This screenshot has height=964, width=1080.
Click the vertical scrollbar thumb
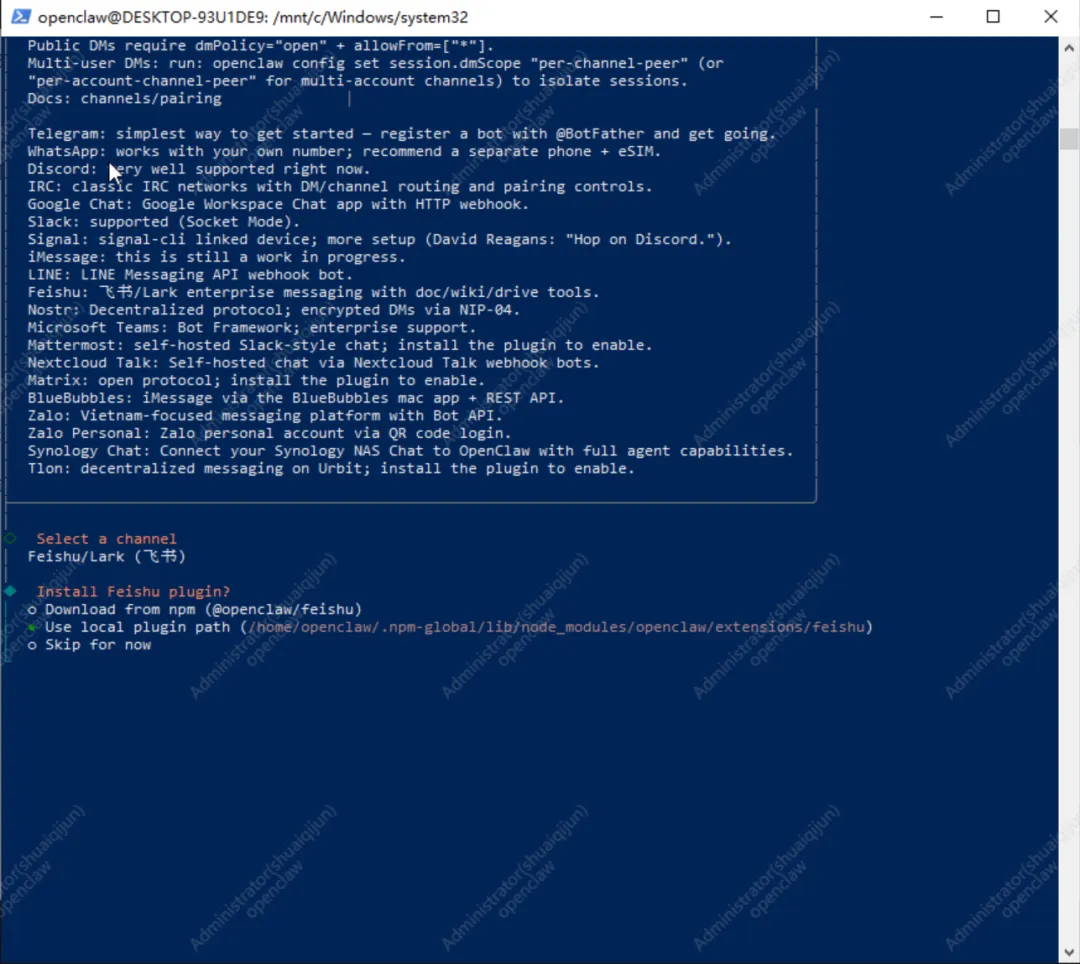pyautogui.click(x=1069, y=138)
